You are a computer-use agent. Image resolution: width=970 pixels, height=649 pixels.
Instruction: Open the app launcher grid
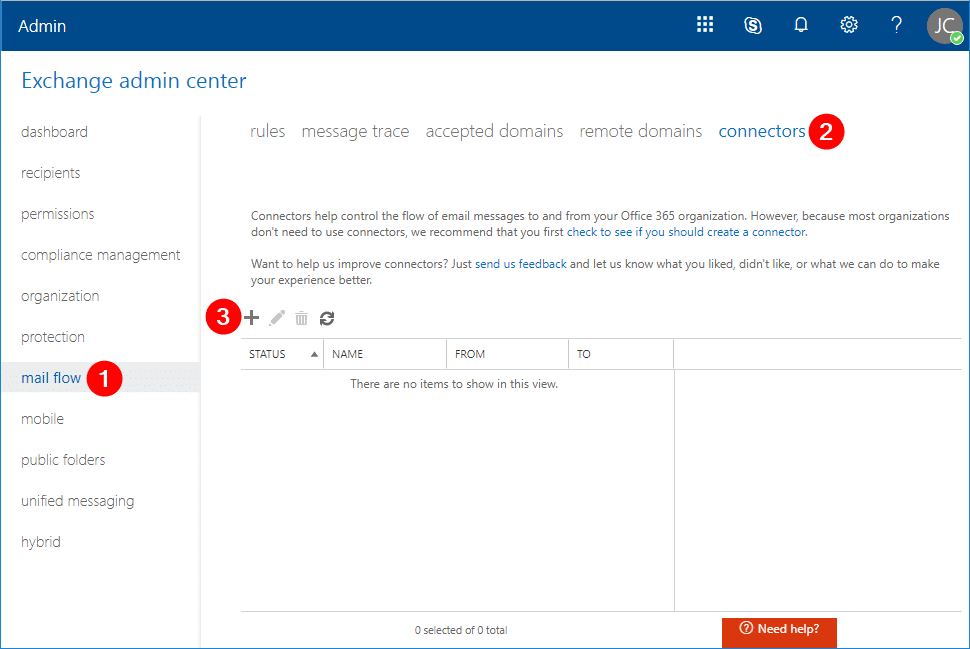(x=705, y=25)
